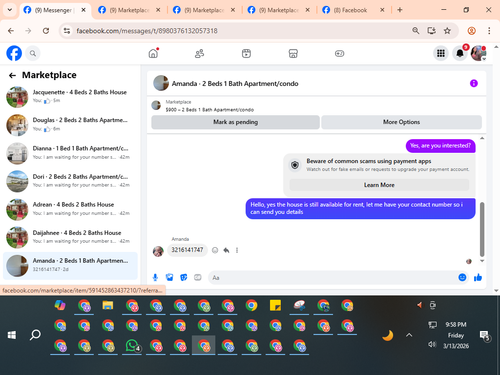
Task: Open the Marketplace storefront icon in navigation
Action: pos(293,53)
